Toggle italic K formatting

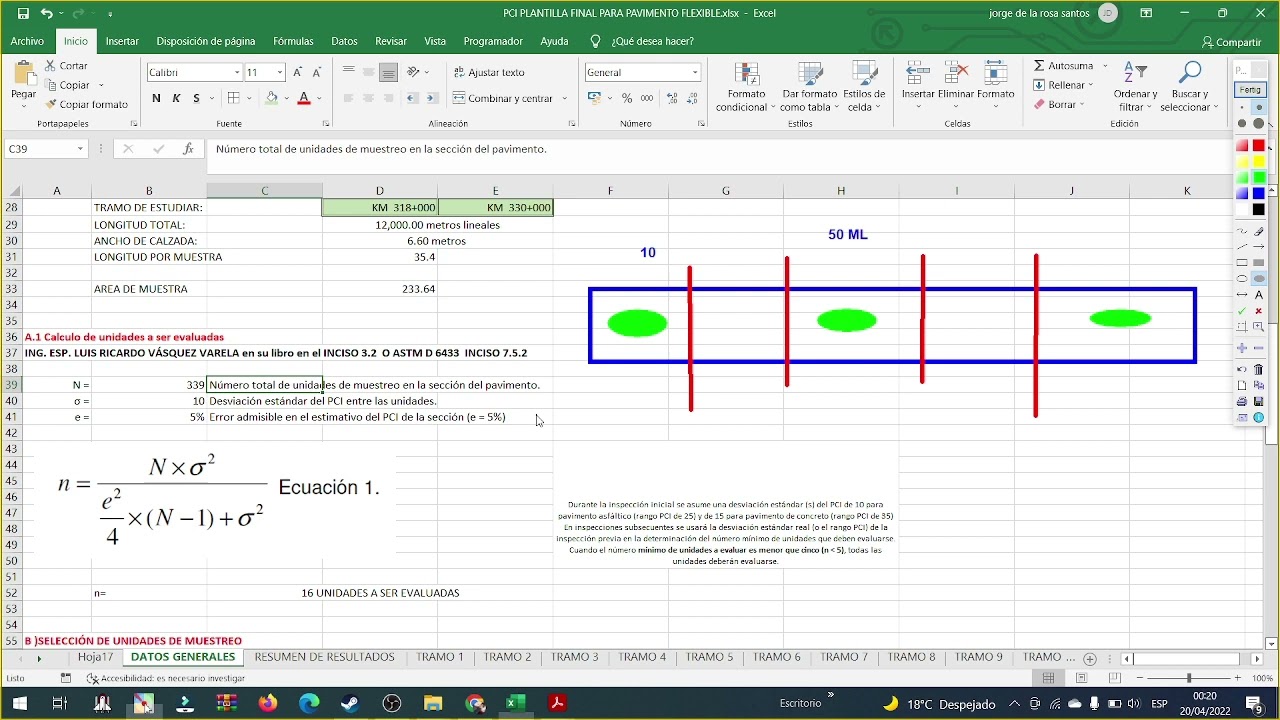pyautogui.click(x=176, y=98)
